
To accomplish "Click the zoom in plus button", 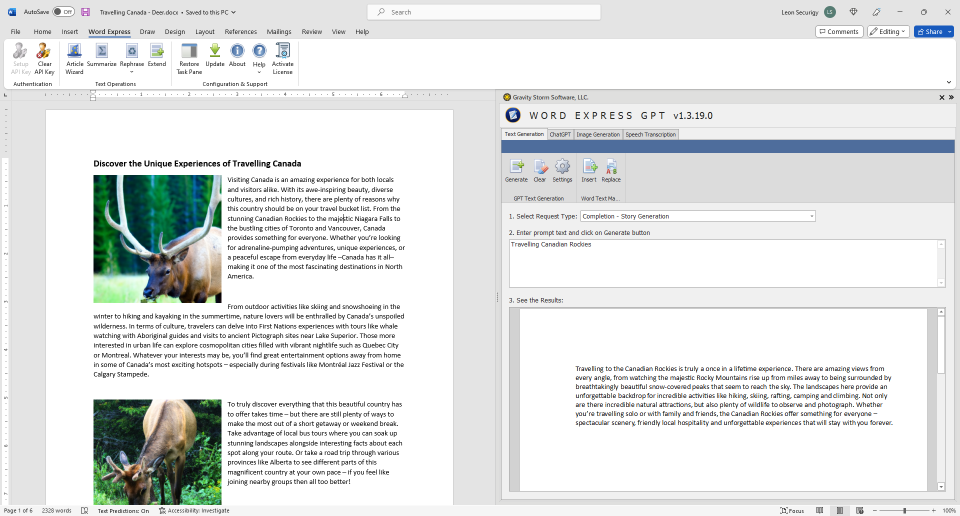I will (934, 510).
